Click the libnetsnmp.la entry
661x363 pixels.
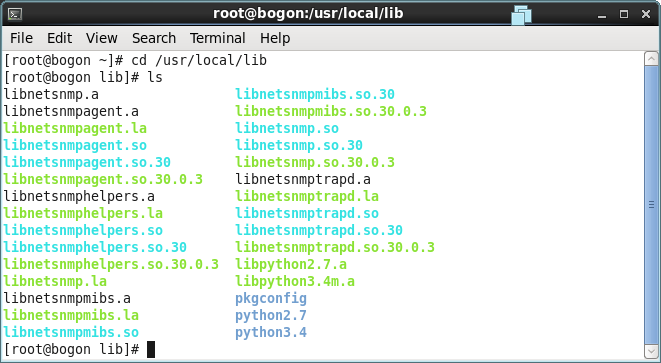55,282
